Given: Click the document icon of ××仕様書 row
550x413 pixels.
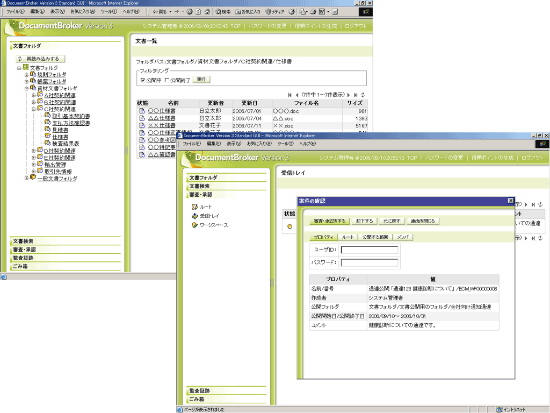Looking at the screenshot, I should 142,125.
